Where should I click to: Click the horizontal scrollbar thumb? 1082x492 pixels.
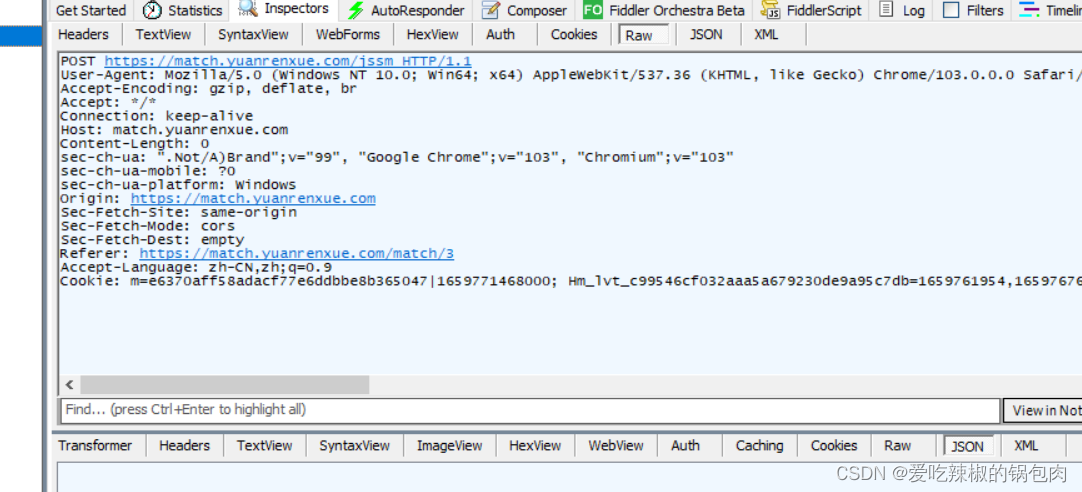point(224,385)
